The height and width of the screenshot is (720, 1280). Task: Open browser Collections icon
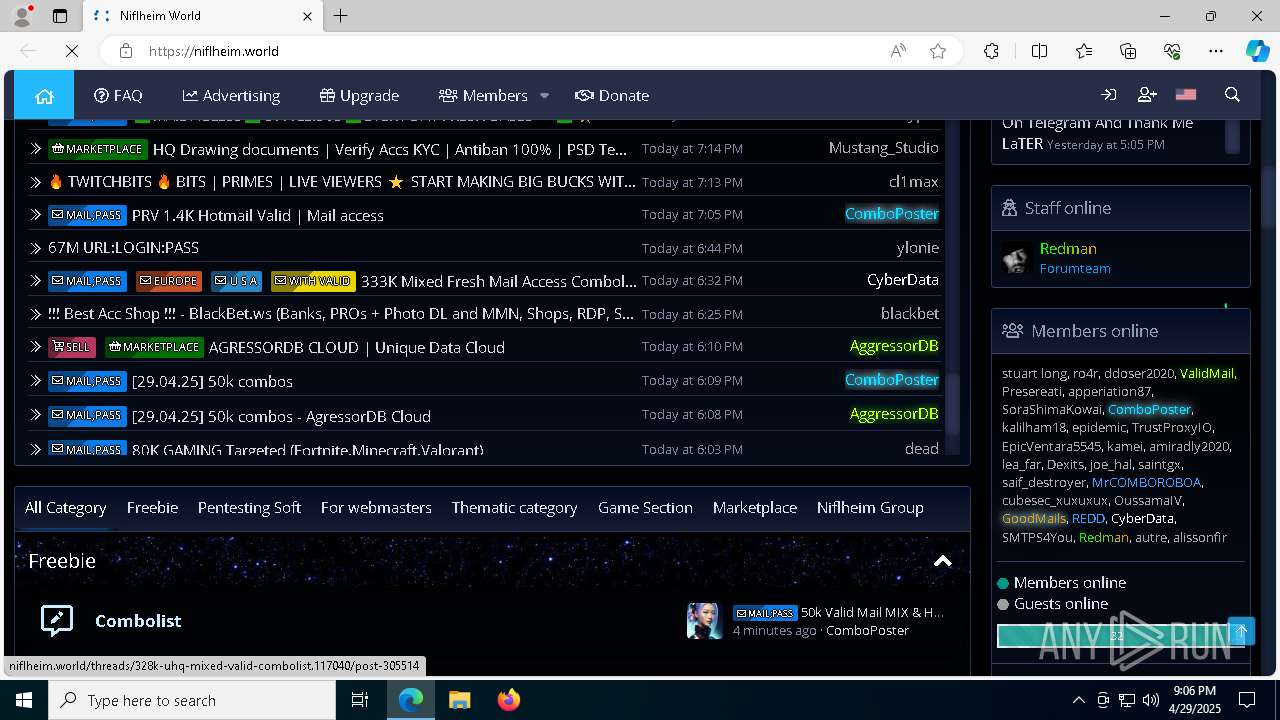[x=1128, y=51]
